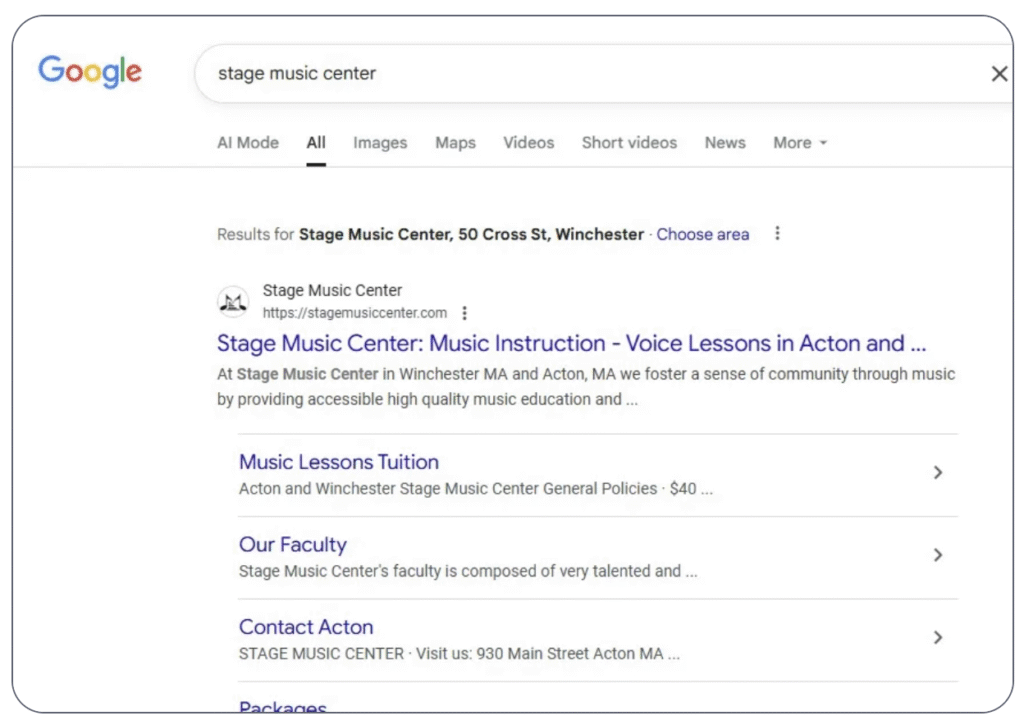Screen dimensions: 1024x725
Task: Expand the More dropdown
Action: pos(800,142)
